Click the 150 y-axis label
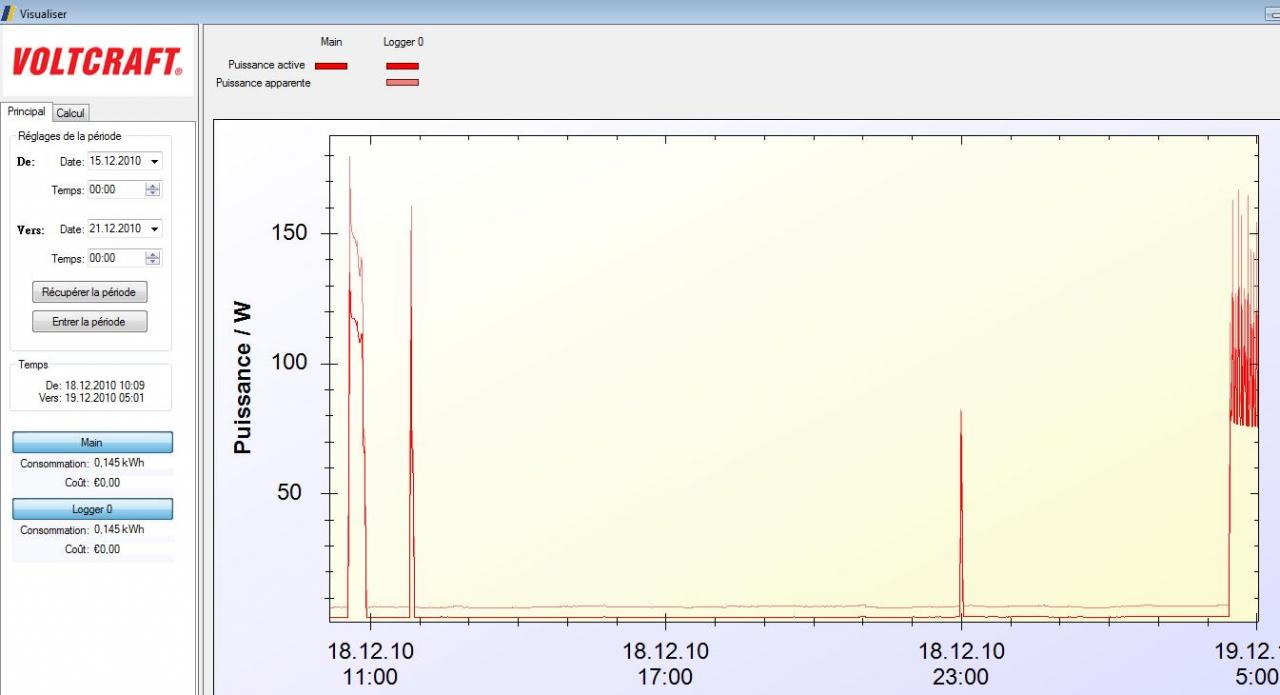Viewport: 1280px width, 695px height. point(290,233)
